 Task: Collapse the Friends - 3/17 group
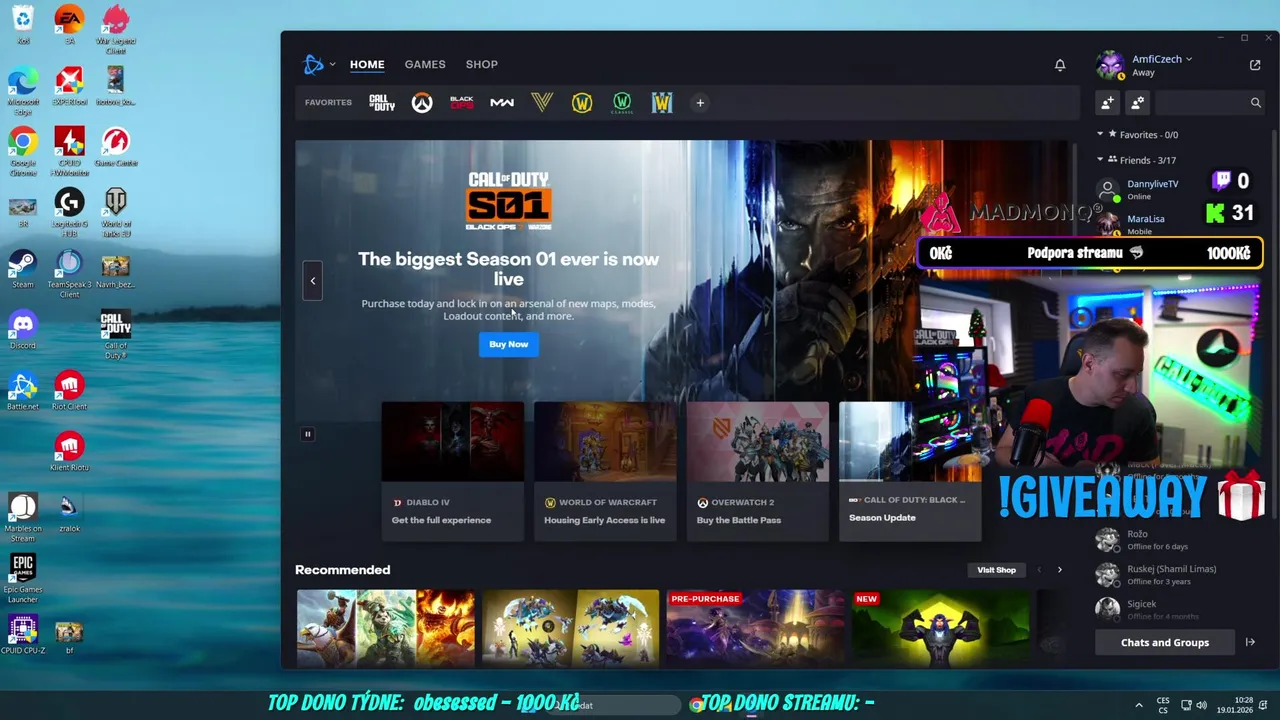pos(1100,159)
